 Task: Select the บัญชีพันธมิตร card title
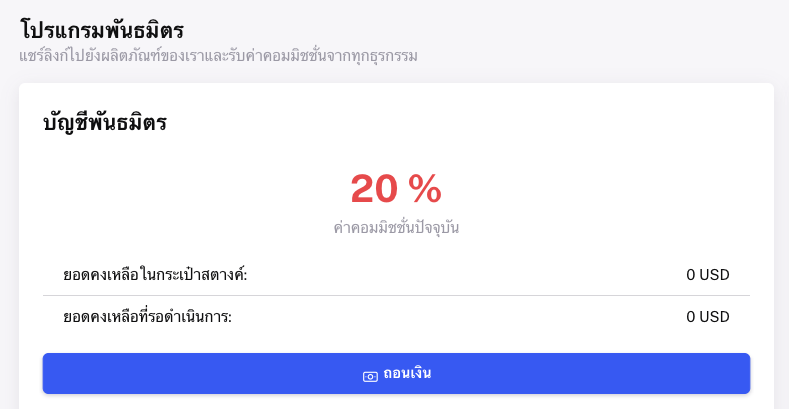point(105,122)
